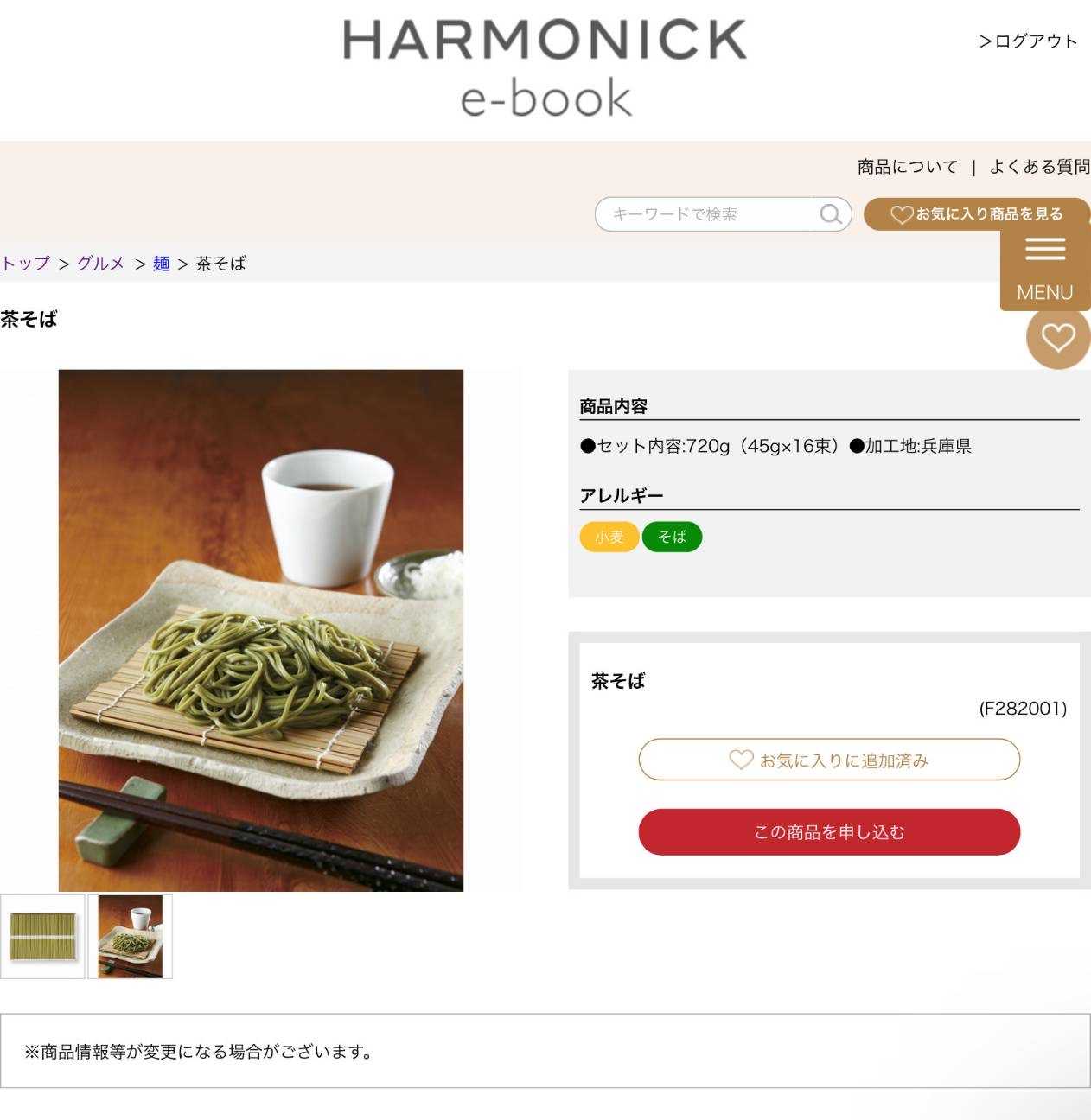The height and width of the screenshot is (1120, 1091).
Task: Open よくある質問 page
Action: click(1039, 167)
